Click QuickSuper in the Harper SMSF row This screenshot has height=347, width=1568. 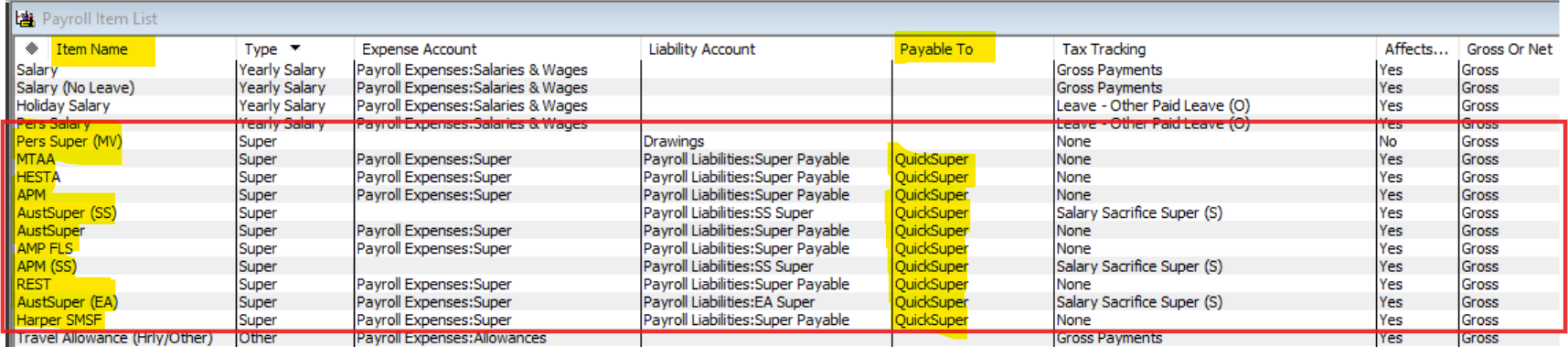(932, 320)
